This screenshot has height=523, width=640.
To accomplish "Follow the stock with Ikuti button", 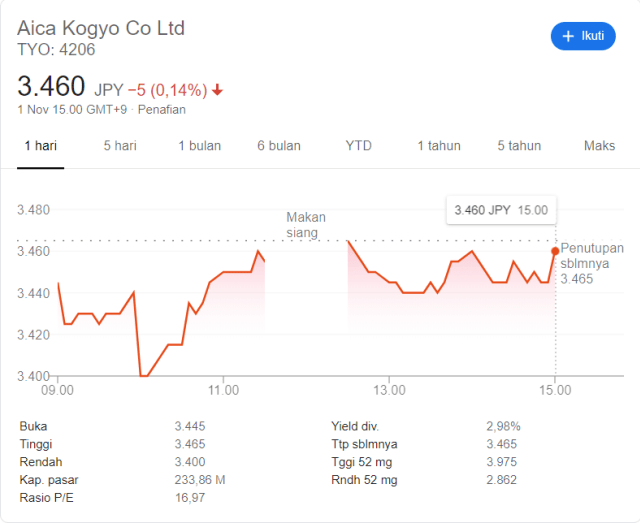I will coord(583,36).
